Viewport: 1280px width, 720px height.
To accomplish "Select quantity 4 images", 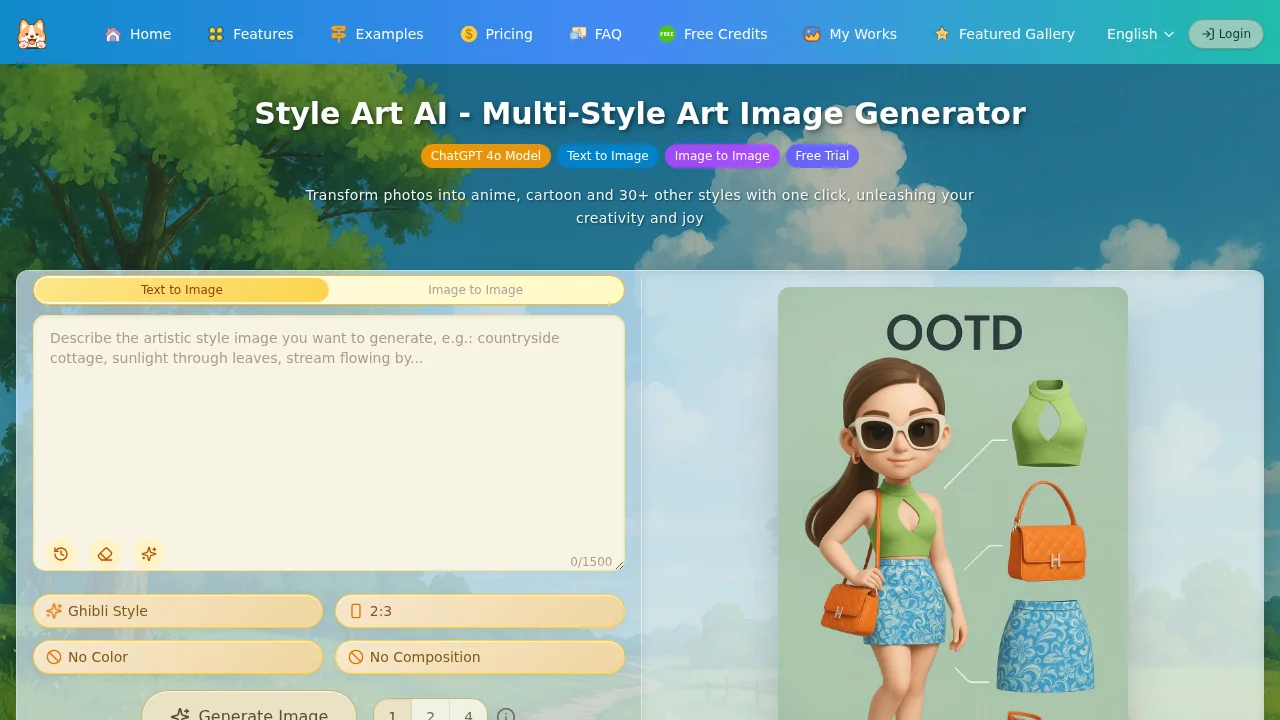I will click(468, 714).
